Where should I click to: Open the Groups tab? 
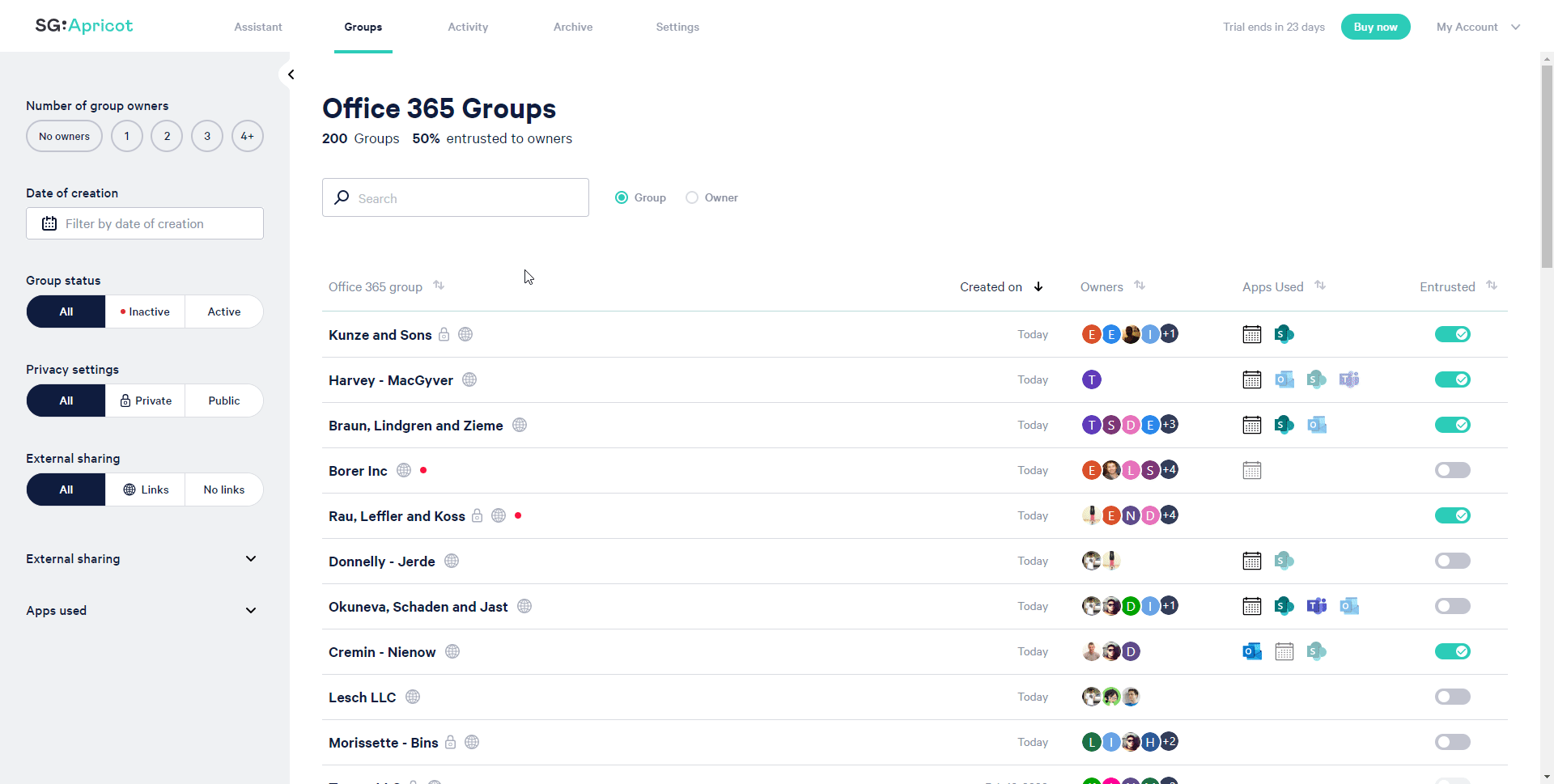click(x=363, y=27)
